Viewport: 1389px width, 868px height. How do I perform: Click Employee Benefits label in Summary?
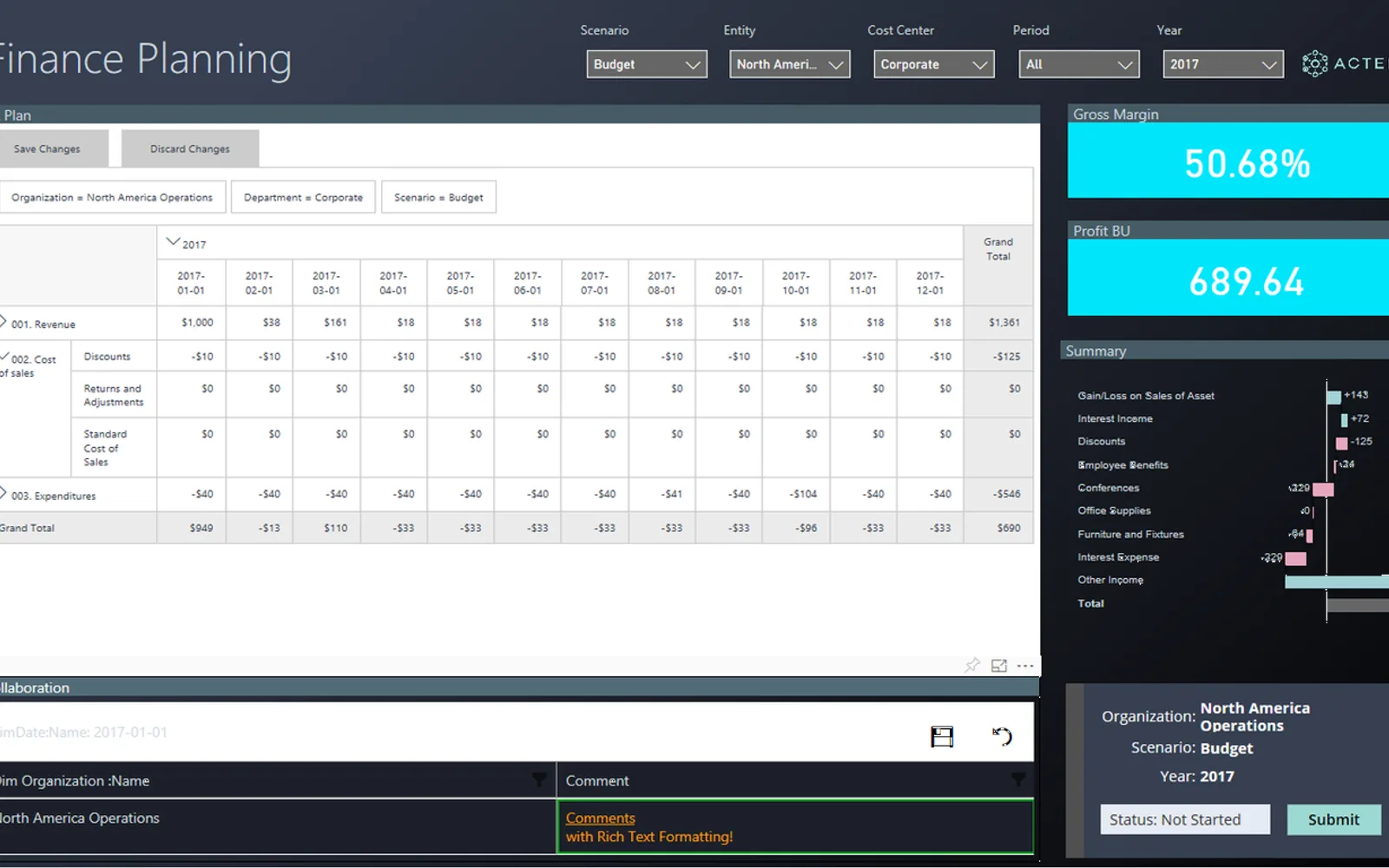coord(1122,465)
